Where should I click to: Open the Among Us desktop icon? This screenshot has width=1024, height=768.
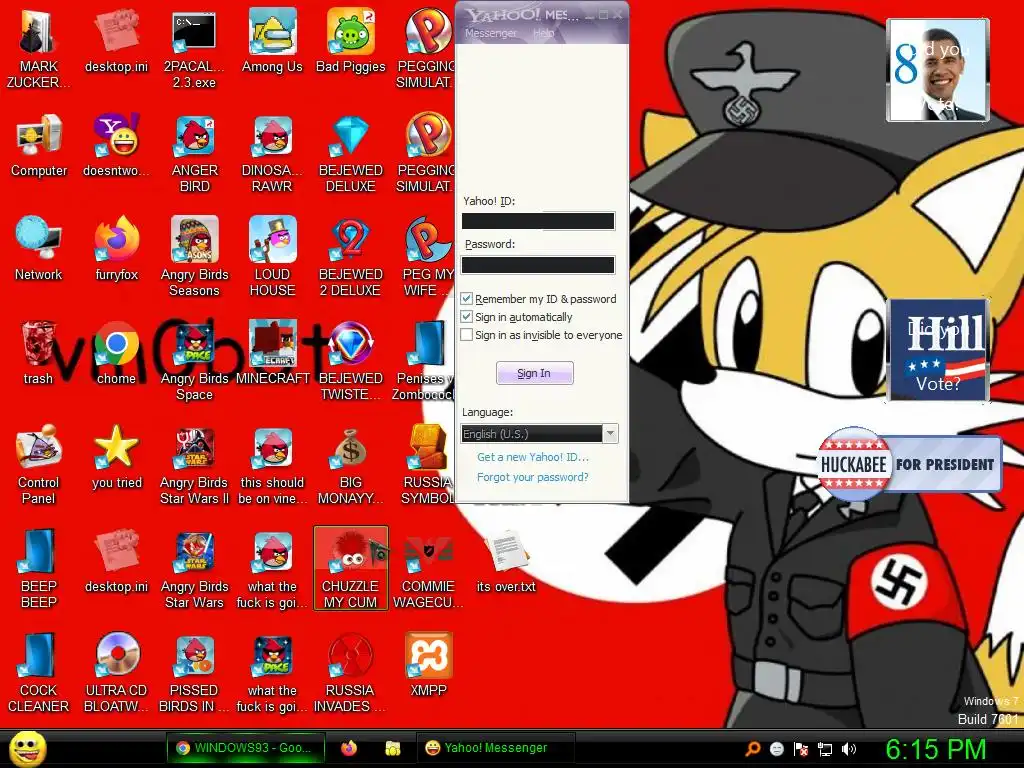(x=272, y=40)
